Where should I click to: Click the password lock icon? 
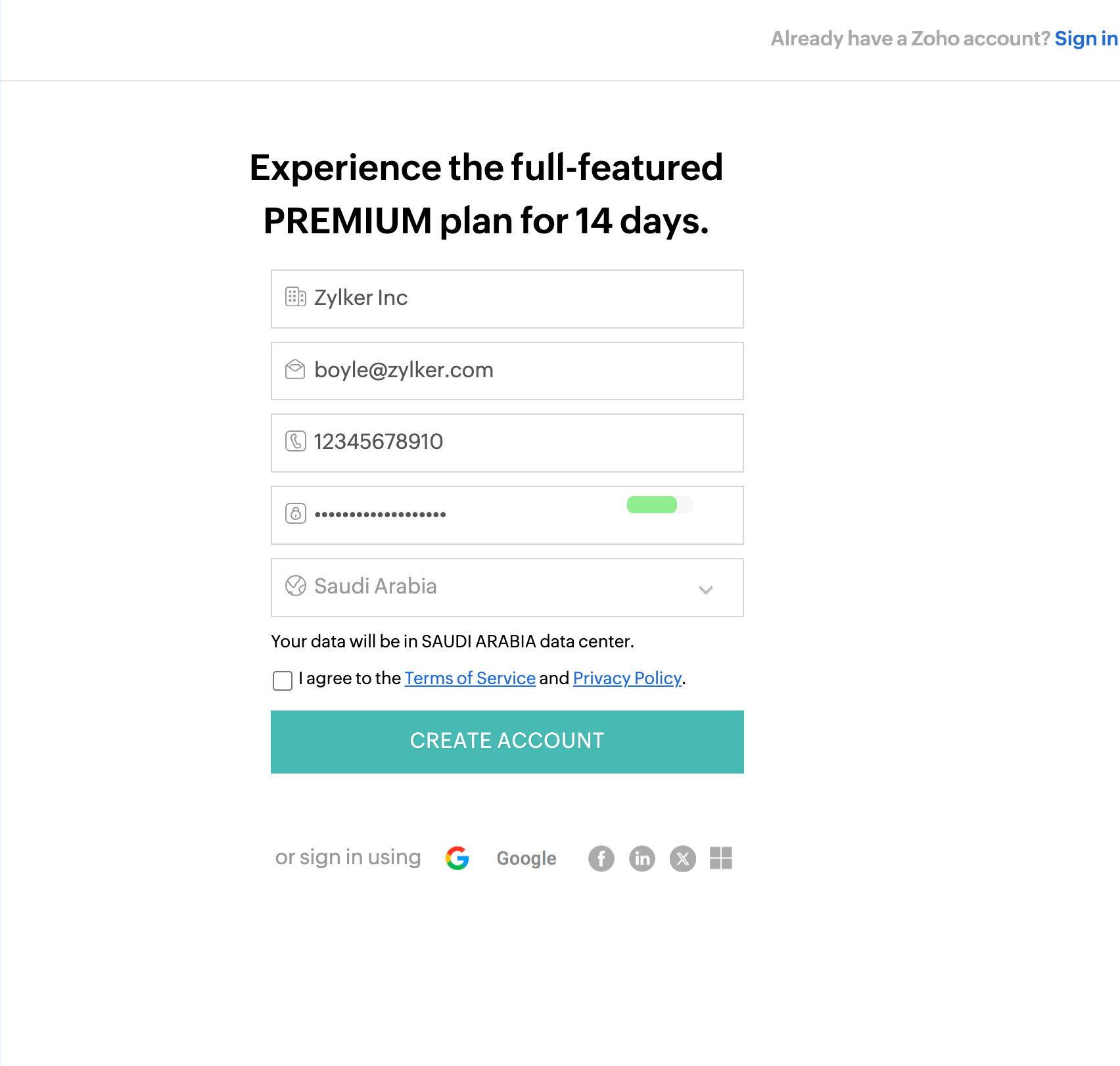click(295, 513)
